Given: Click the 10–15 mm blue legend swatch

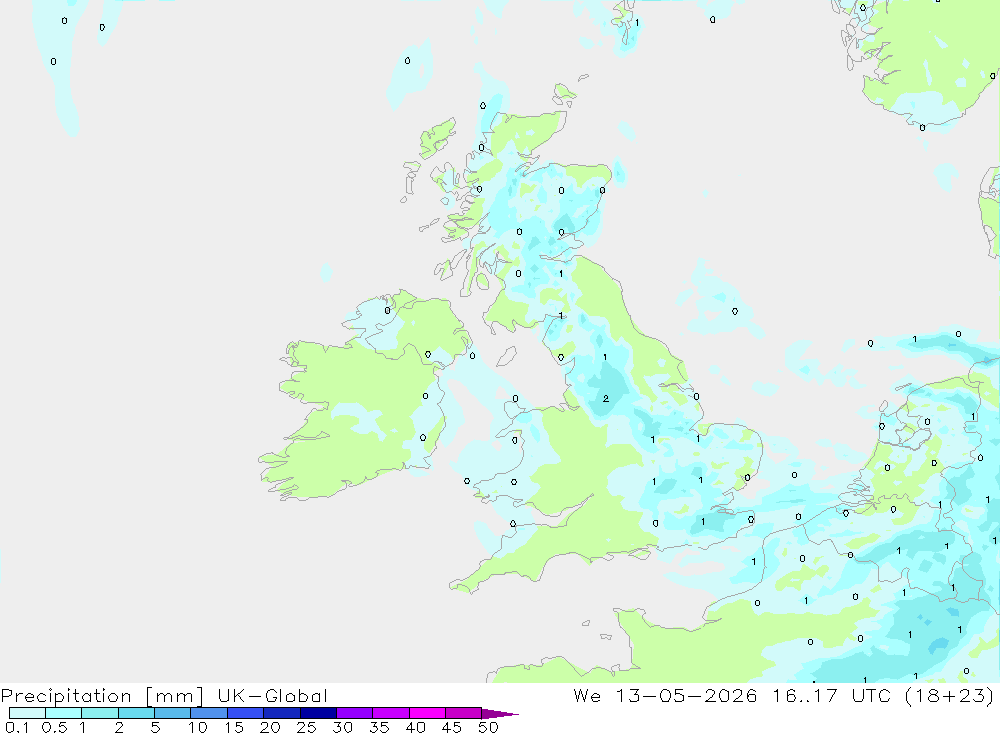Looking at the screenshot, I should click(x=209, y=713).
